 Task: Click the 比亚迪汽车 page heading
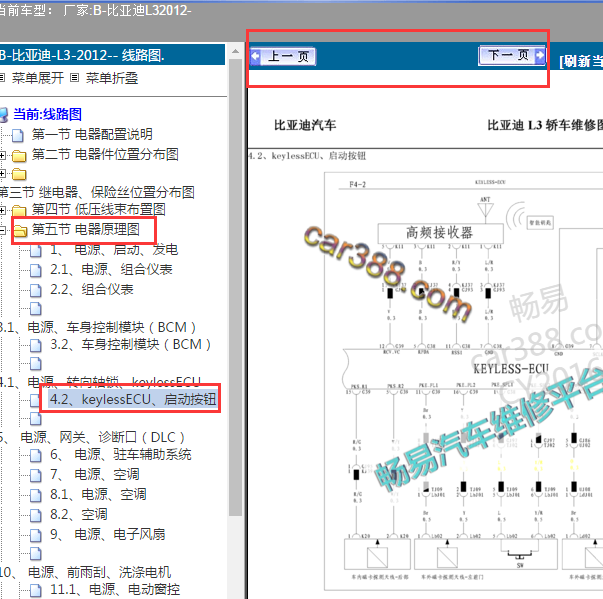(x=305, y=125)
